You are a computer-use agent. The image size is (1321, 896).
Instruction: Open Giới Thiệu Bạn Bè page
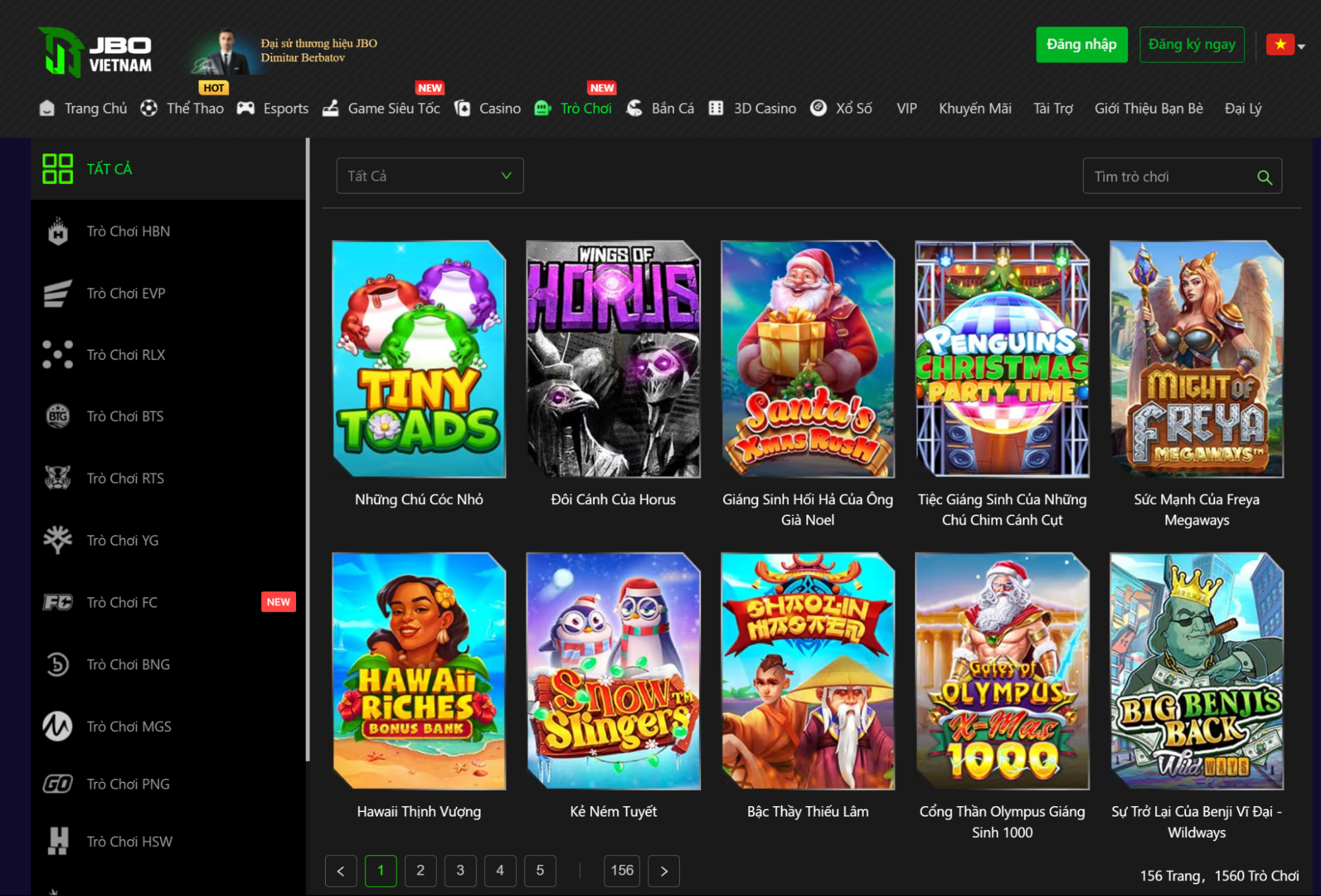pos(1149,108)
